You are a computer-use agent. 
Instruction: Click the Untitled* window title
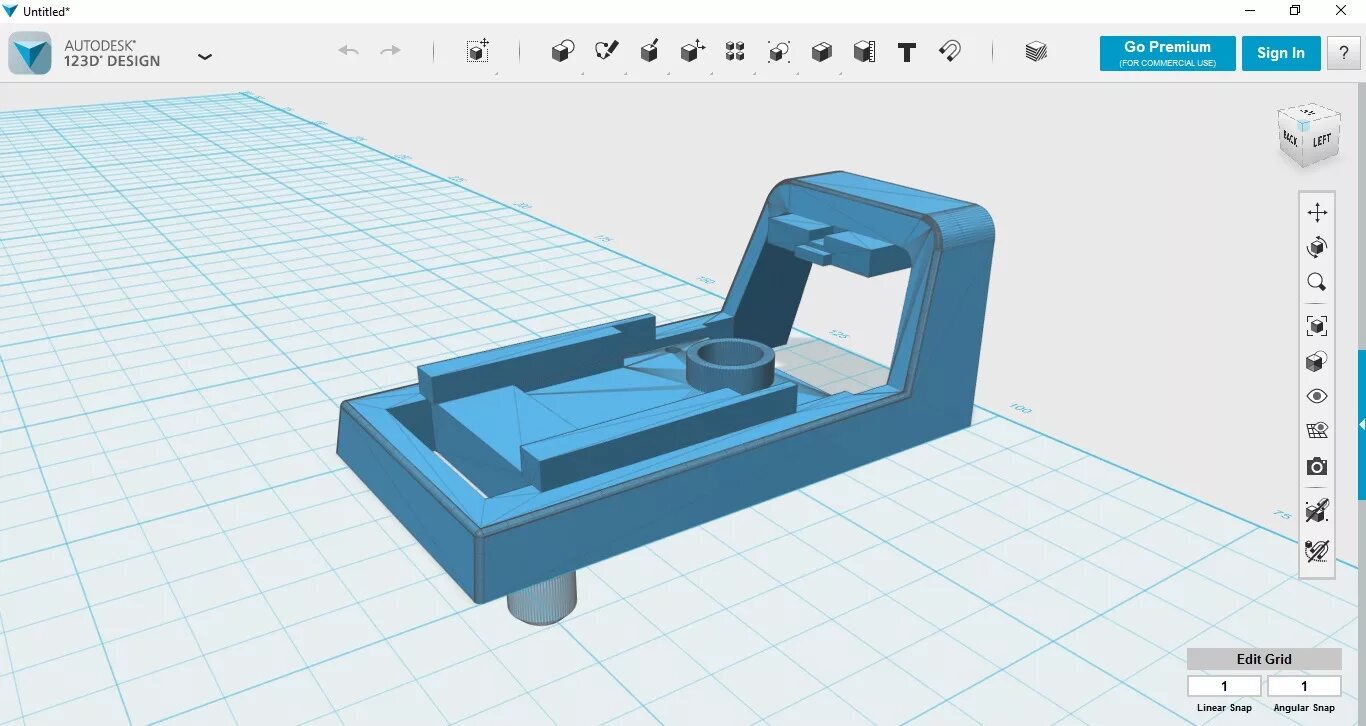tap(46, 11)
